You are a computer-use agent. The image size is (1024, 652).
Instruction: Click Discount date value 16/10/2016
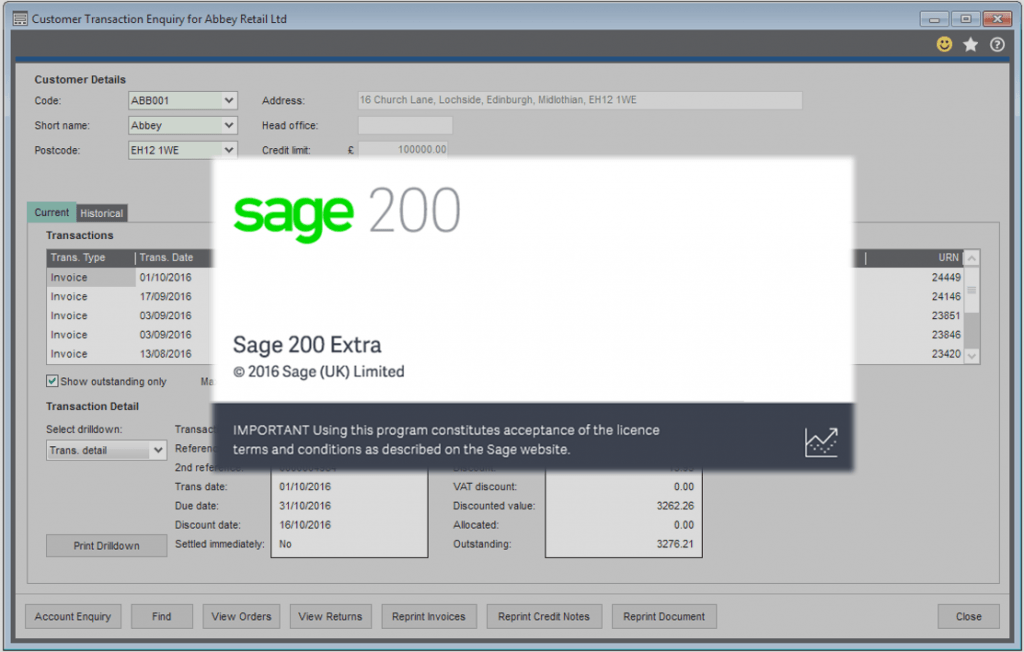click(305, 525)
